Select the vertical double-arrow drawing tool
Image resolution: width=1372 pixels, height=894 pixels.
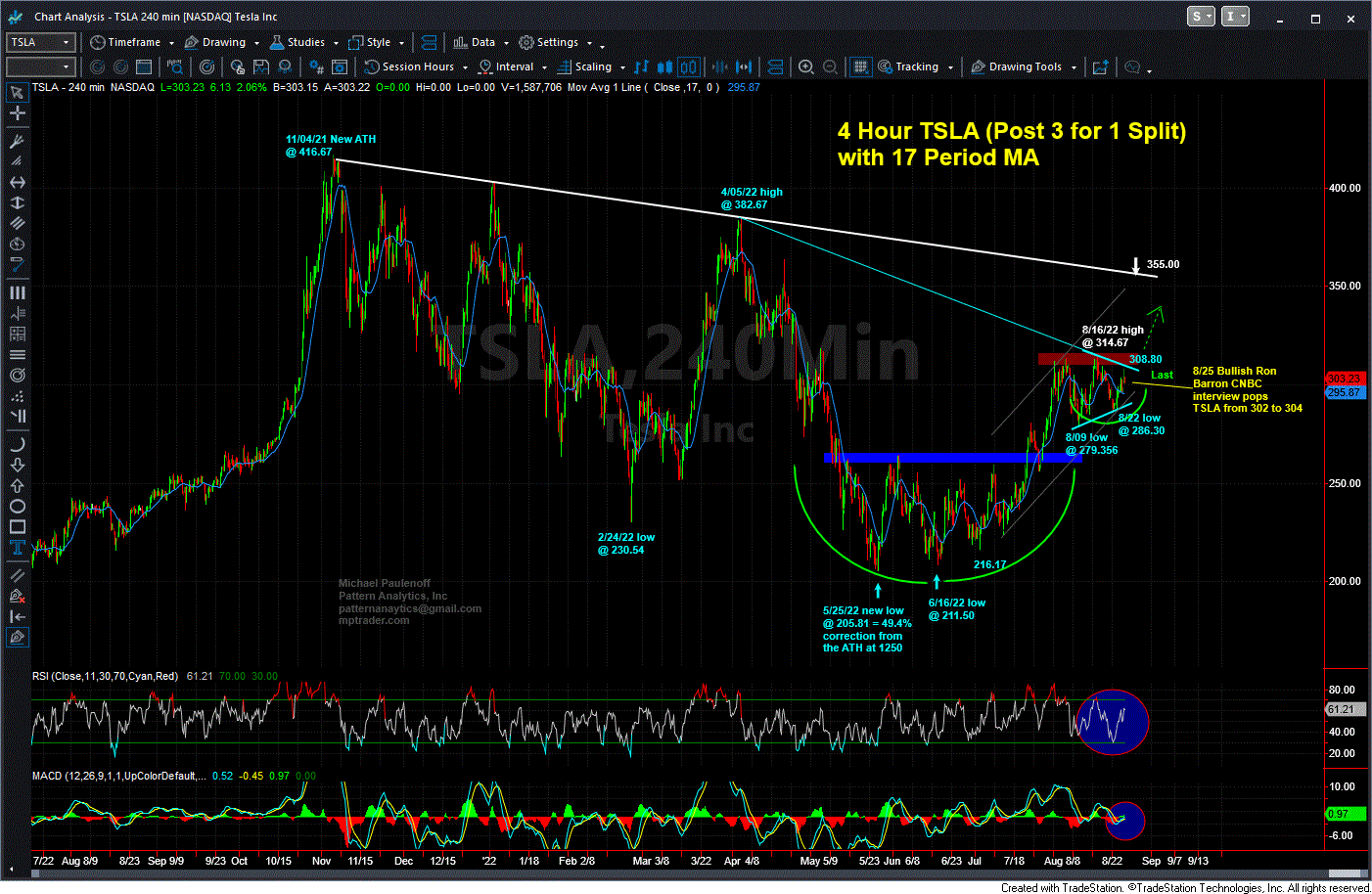pos(17,203)
